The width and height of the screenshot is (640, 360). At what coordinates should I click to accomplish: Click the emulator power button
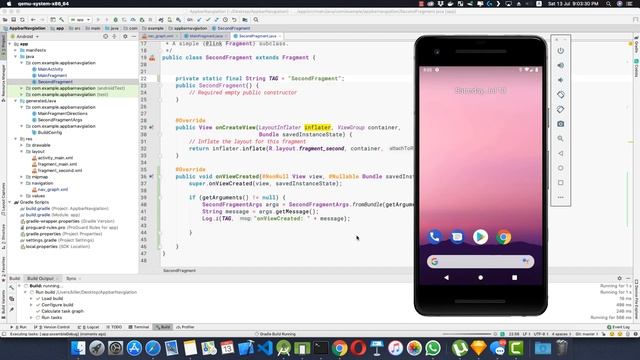pos(560,51)
